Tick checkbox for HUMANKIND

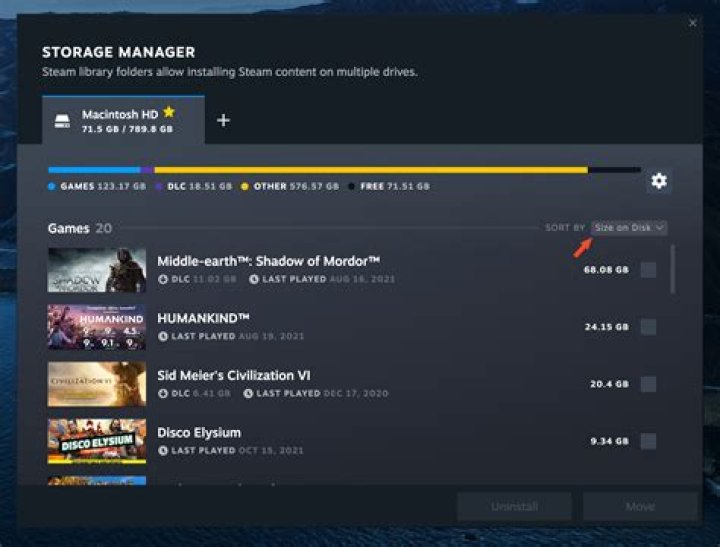[x=648, y=327]
